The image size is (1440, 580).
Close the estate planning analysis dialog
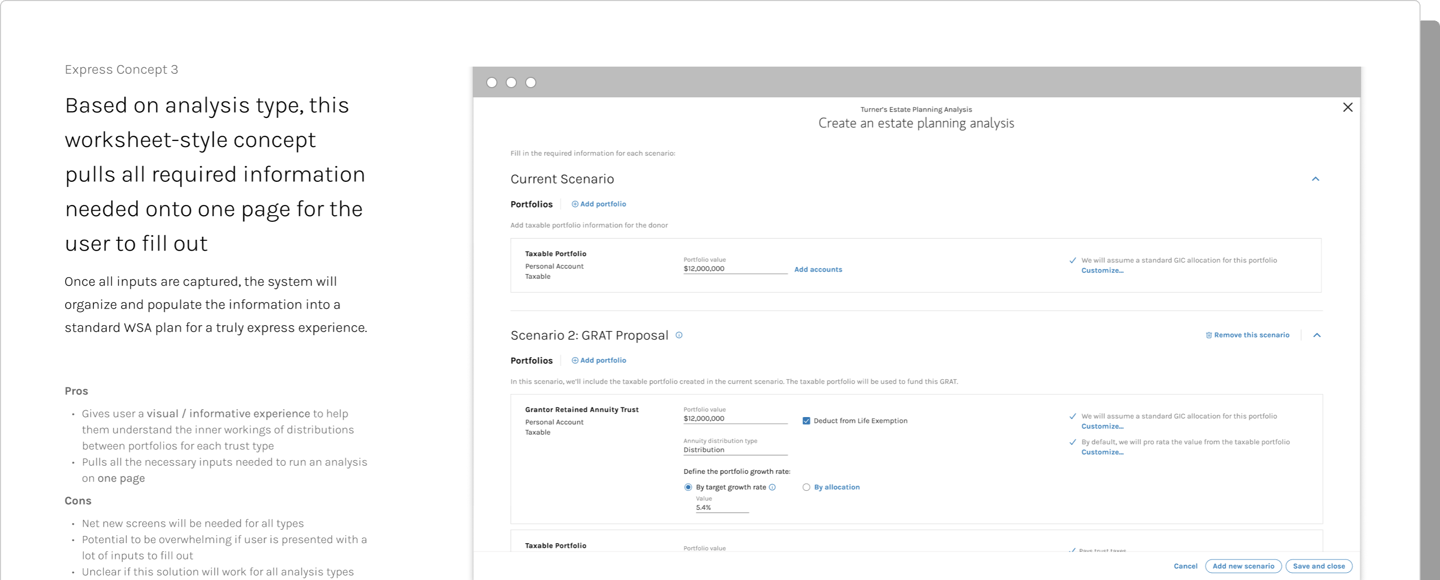[1347, 106]
